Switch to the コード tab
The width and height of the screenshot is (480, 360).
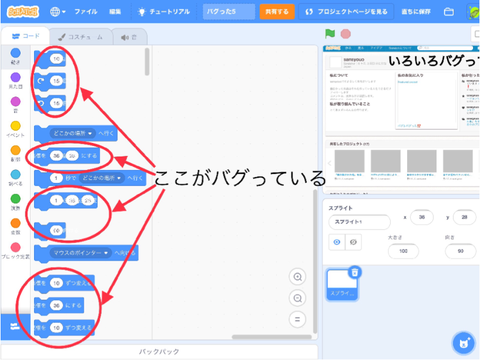click(26, 36)
